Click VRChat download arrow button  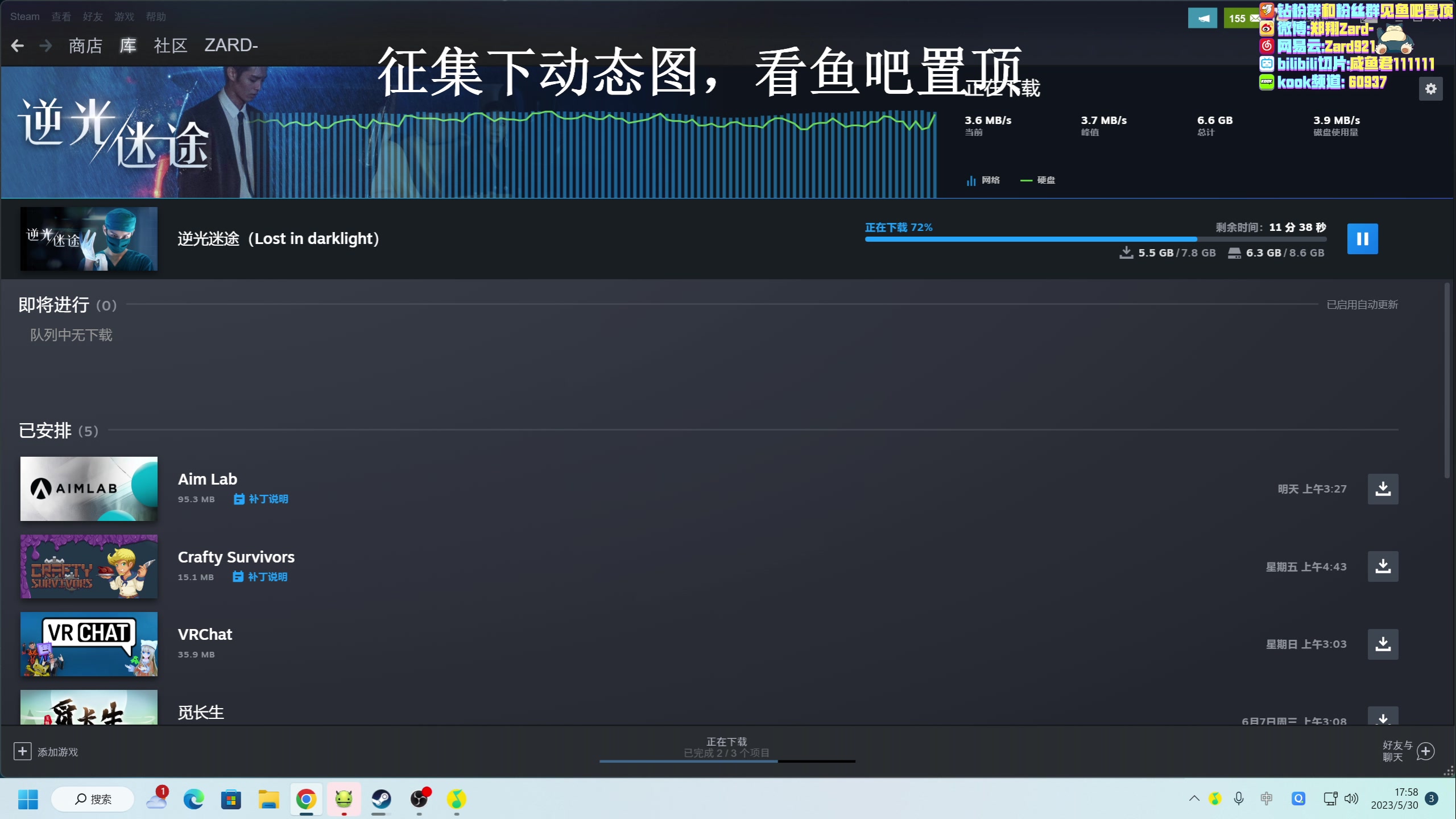point(1383,644)
